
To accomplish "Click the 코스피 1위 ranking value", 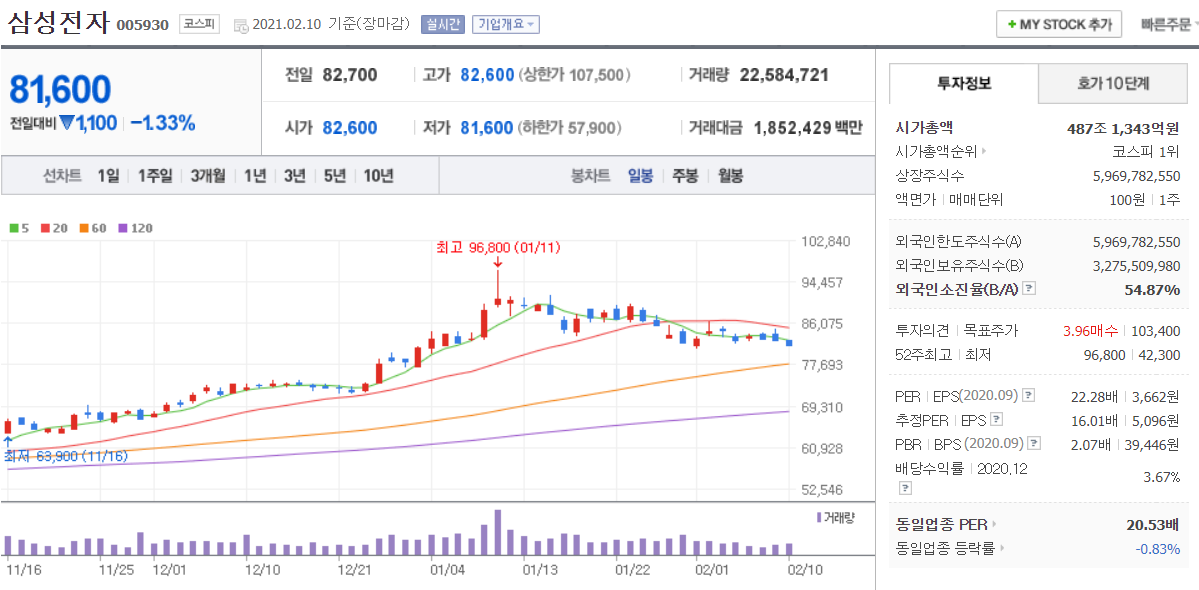I will [x=1146, y=152].
